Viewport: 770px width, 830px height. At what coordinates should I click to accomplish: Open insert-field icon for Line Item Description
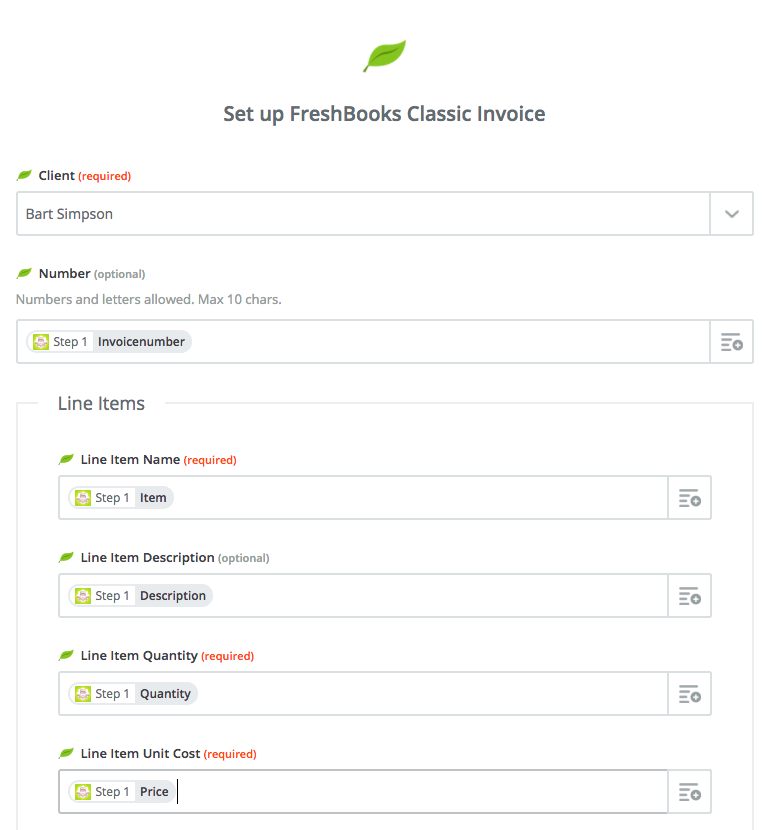pyautogui.click(x=690, y=596)
